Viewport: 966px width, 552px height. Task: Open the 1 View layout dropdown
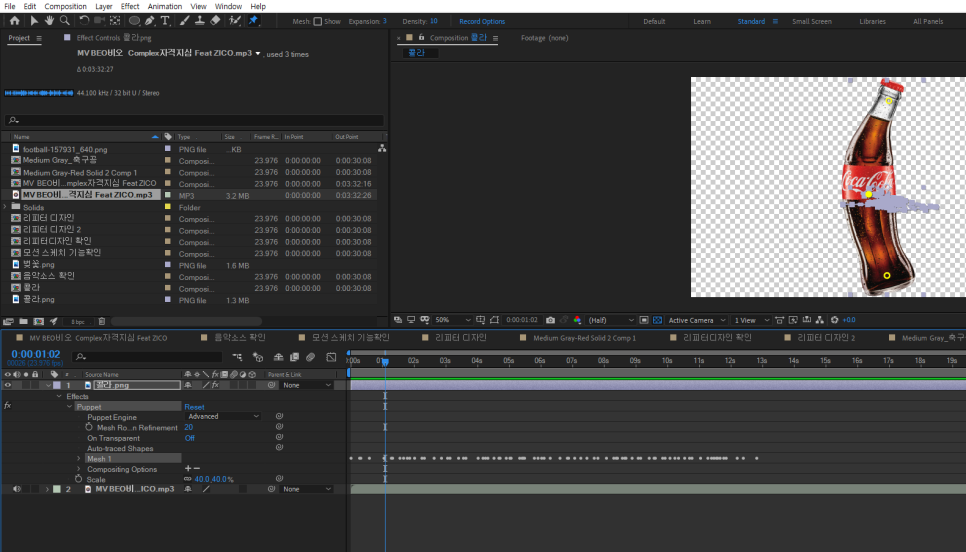(751, 320)
